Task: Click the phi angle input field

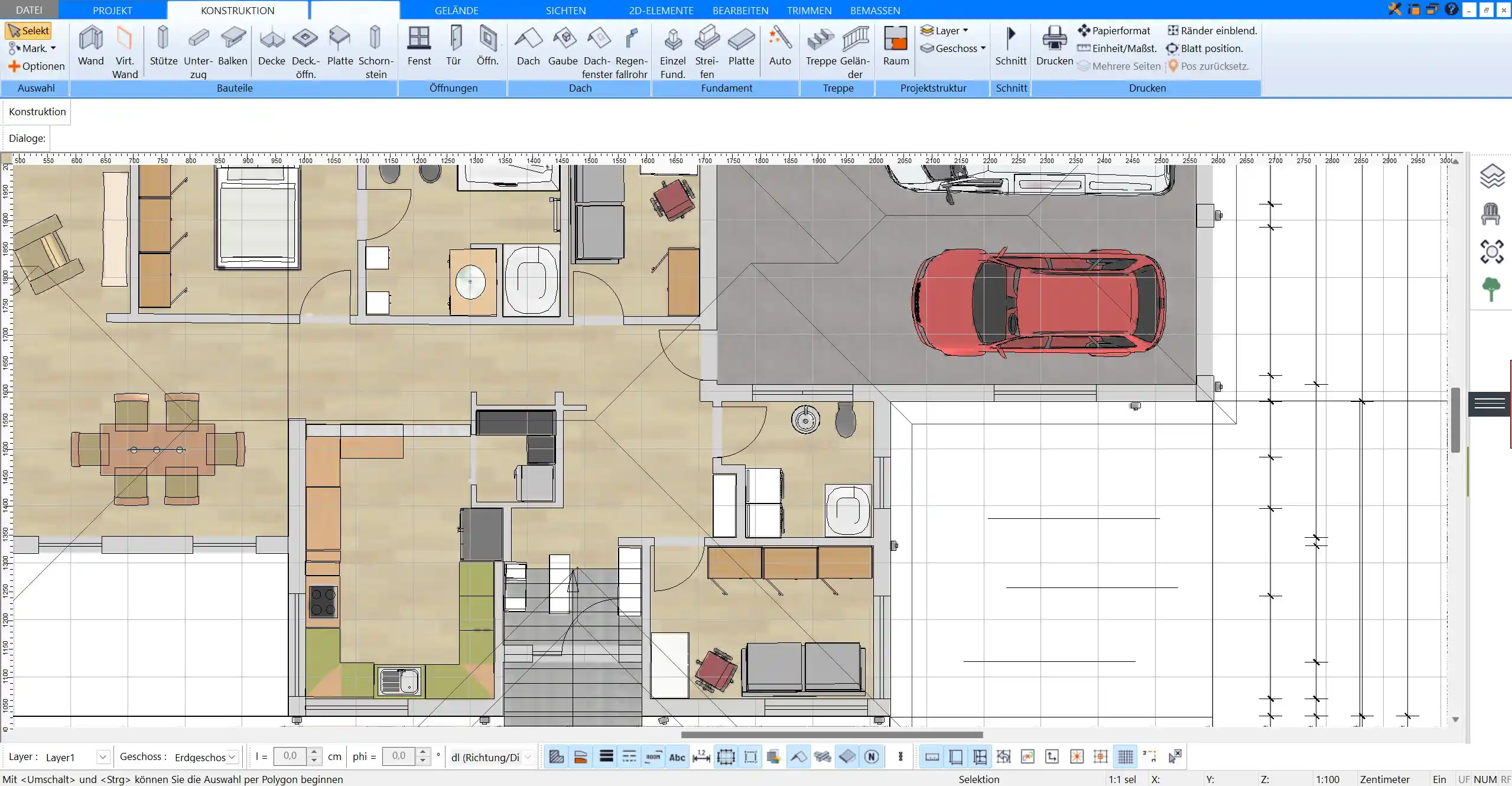Action: coord(399,756)
